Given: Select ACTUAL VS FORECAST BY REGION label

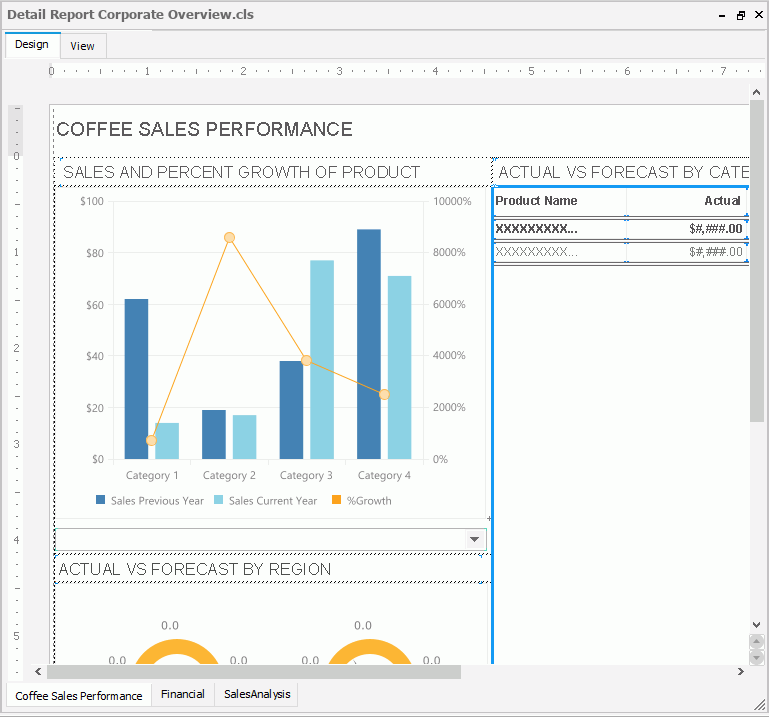Looking at the screenshot, I should (x=195, y=569).
